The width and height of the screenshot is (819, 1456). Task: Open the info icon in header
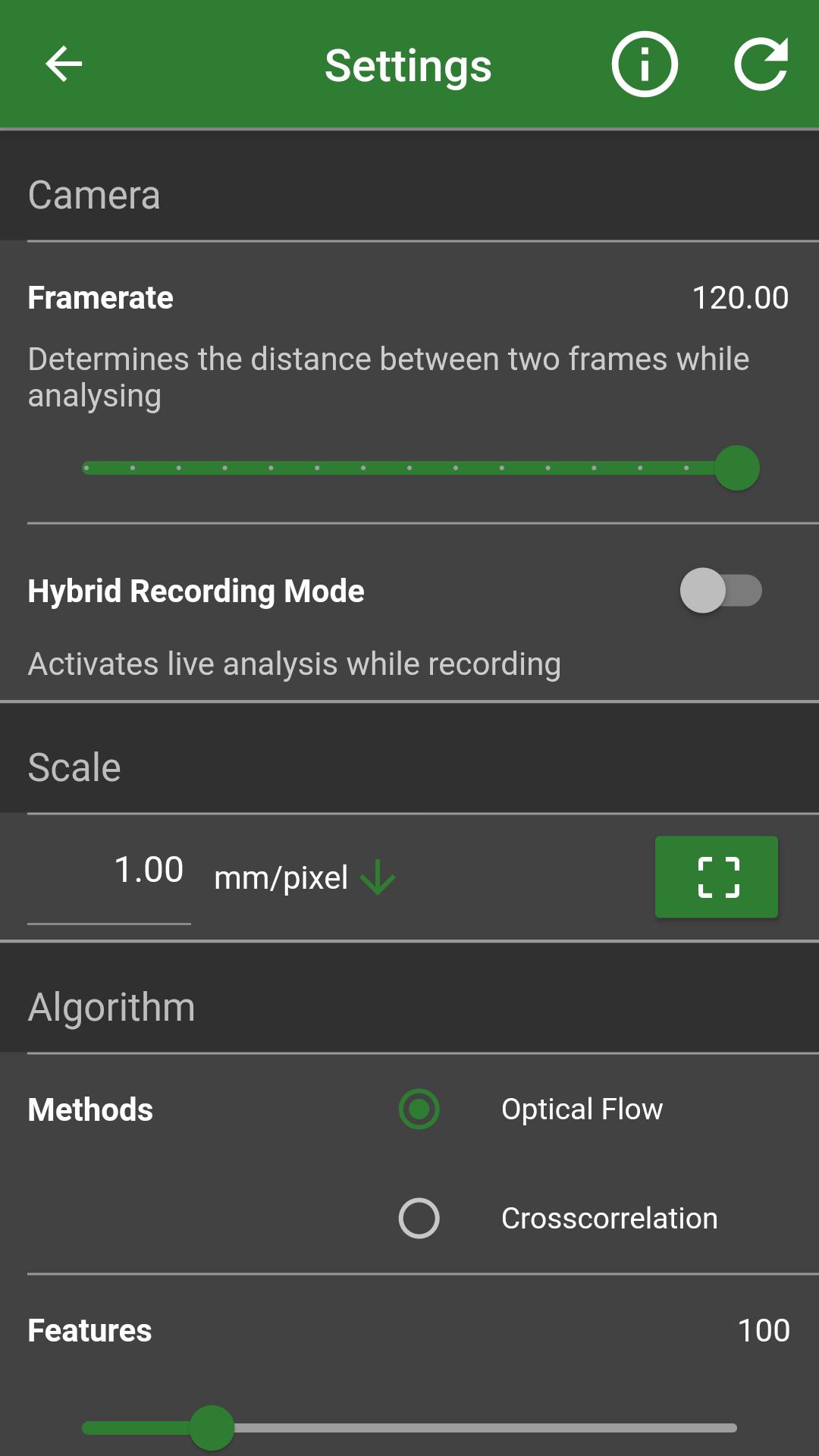(x=645, y=64)
